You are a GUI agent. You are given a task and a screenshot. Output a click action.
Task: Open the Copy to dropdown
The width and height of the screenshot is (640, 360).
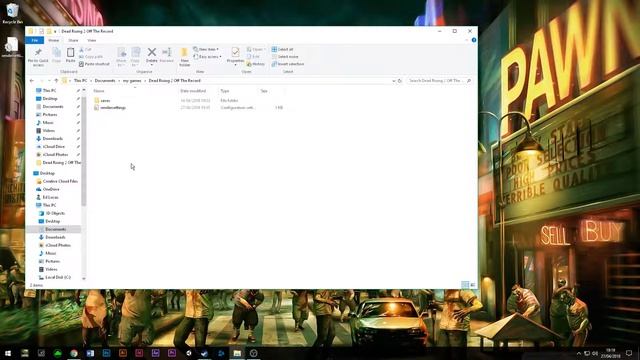pyautogui.click(x=135, y=56)
